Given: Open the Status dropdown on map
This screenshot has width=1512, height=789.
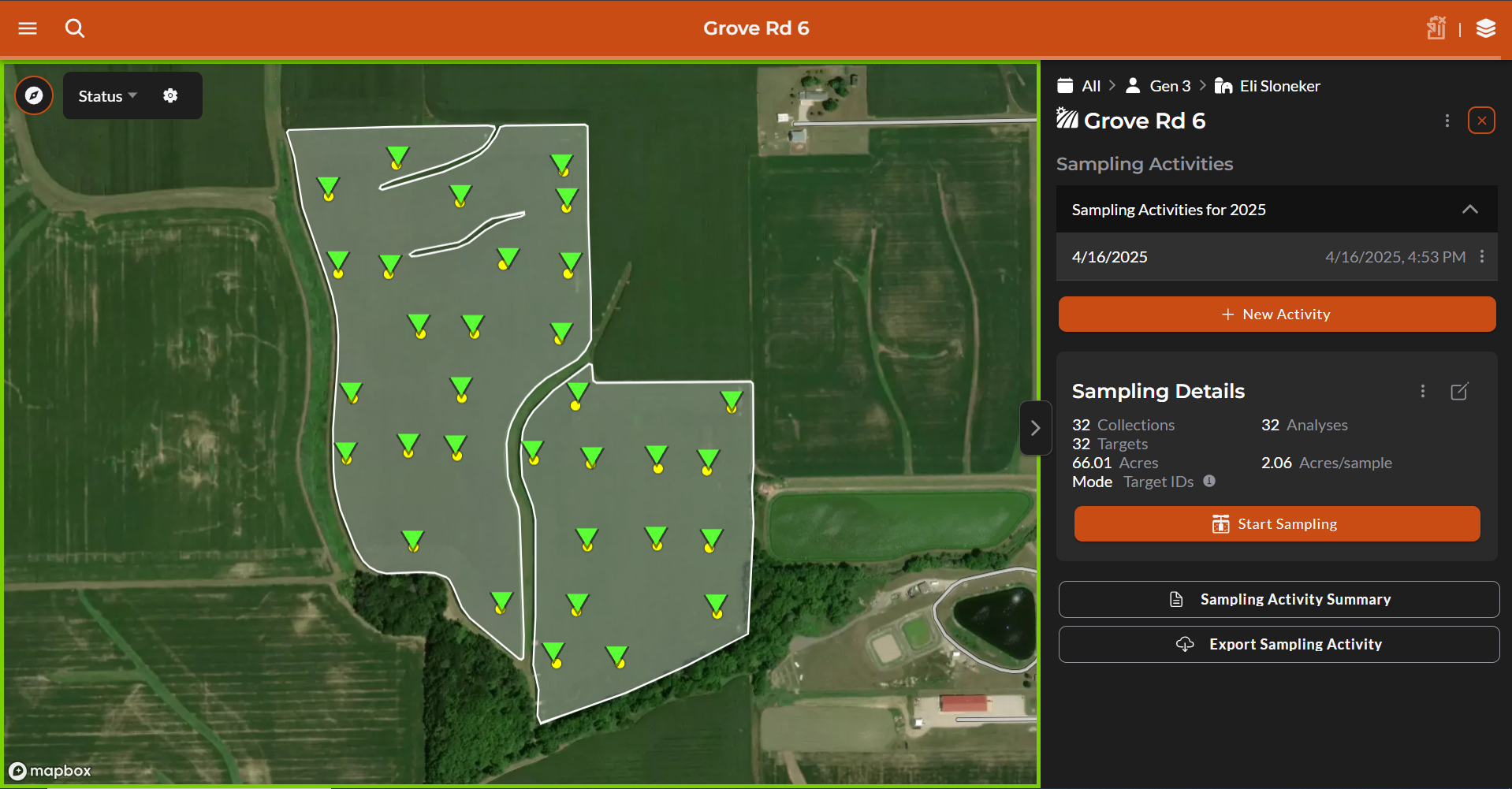Looking at the screenshot, I should click(108, 96).
